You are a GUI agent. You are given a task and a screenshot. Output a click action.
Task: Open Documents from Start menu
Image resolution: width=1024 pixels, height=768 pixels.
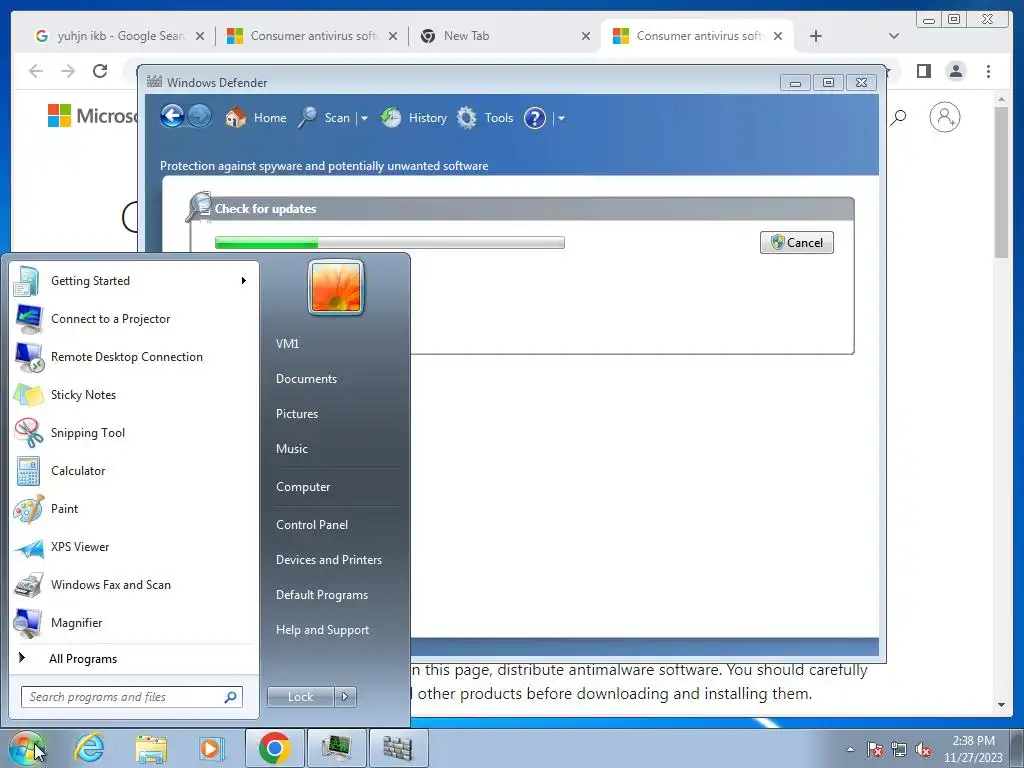click(306, 379)
